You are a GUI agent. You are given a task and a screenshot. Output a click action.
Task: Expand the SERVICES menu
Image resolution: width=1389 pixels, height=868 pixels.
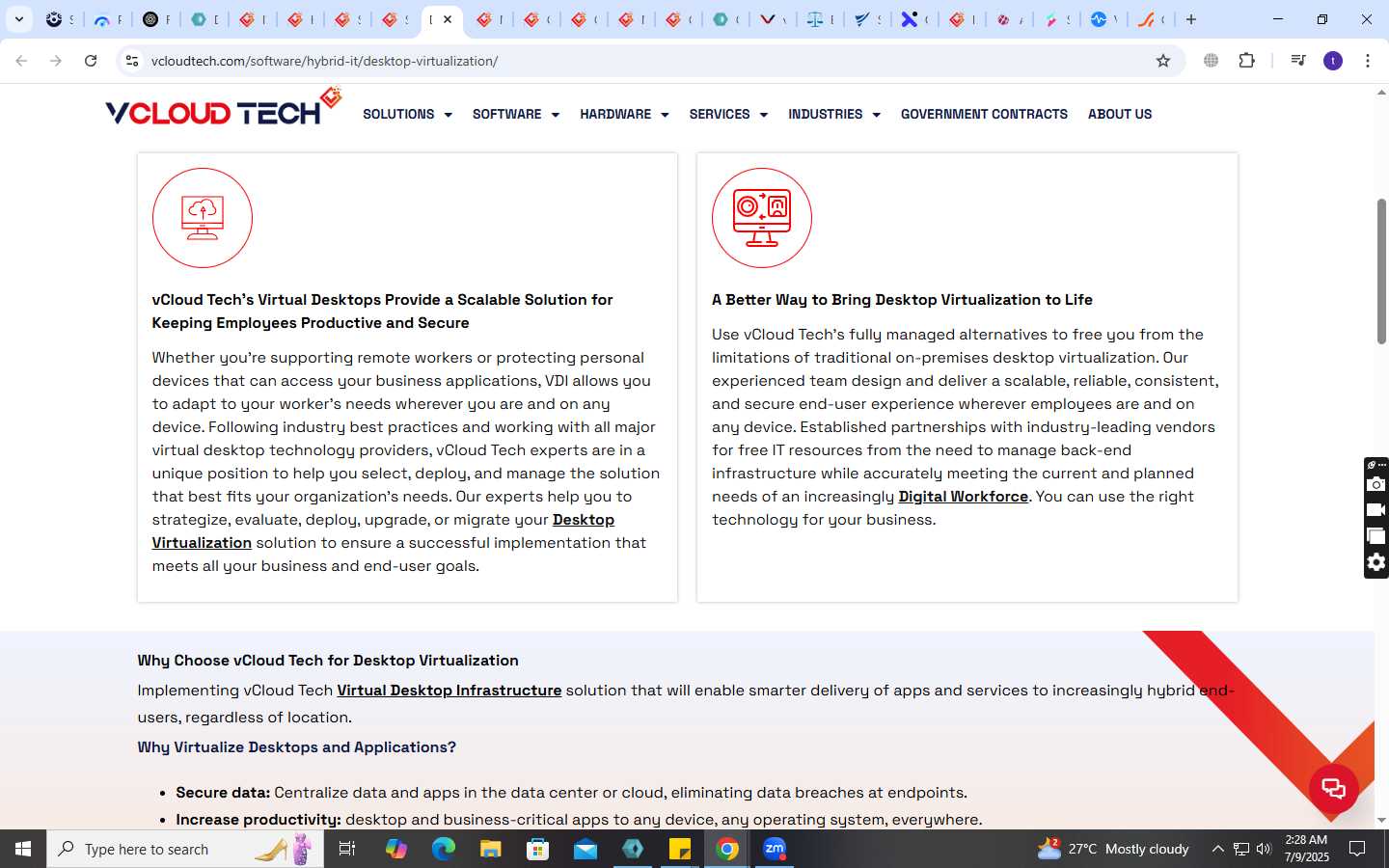pyautogui.click(x=728, y=114)
